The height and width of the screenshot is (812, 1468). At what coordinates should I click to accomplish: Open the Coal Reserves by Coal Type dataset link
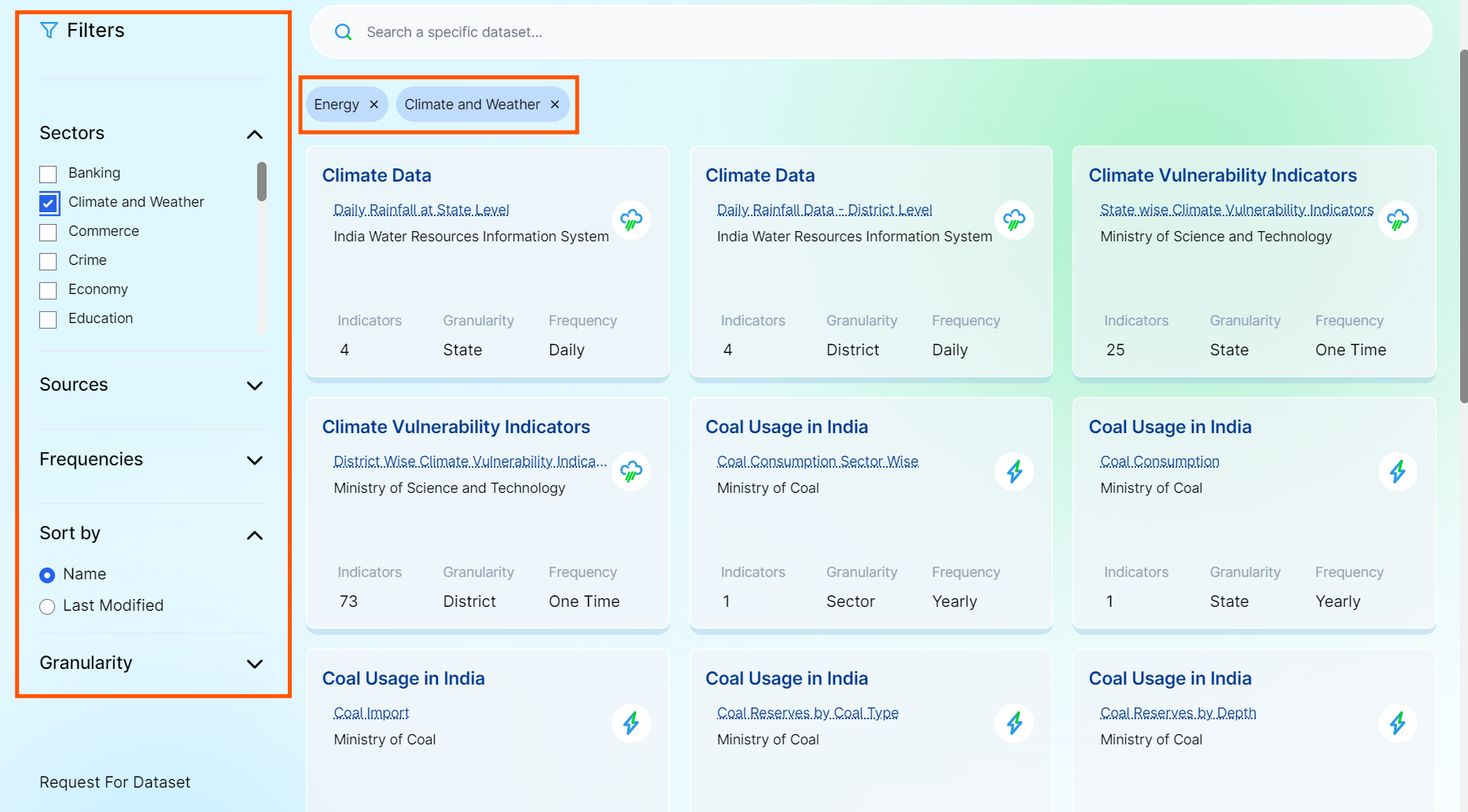click(808, 713)
